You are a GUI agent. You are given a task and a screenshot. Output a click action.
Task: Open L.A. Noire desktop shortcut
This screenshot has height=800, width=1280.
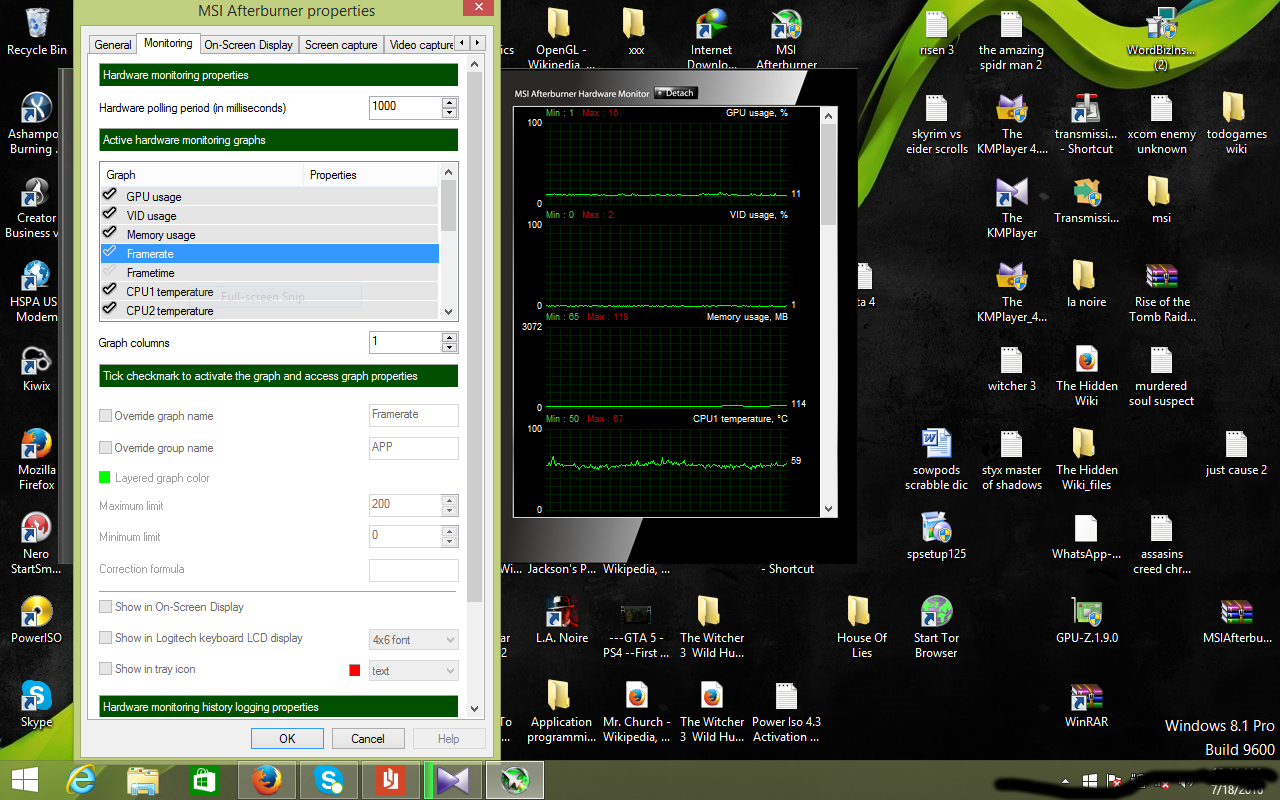tap(561, 620)
